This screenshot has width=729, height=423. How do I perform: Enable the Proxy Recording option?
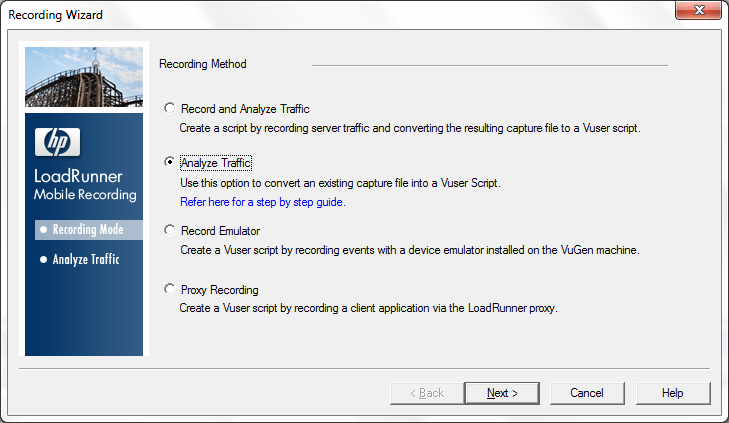[x=171, y=289]
